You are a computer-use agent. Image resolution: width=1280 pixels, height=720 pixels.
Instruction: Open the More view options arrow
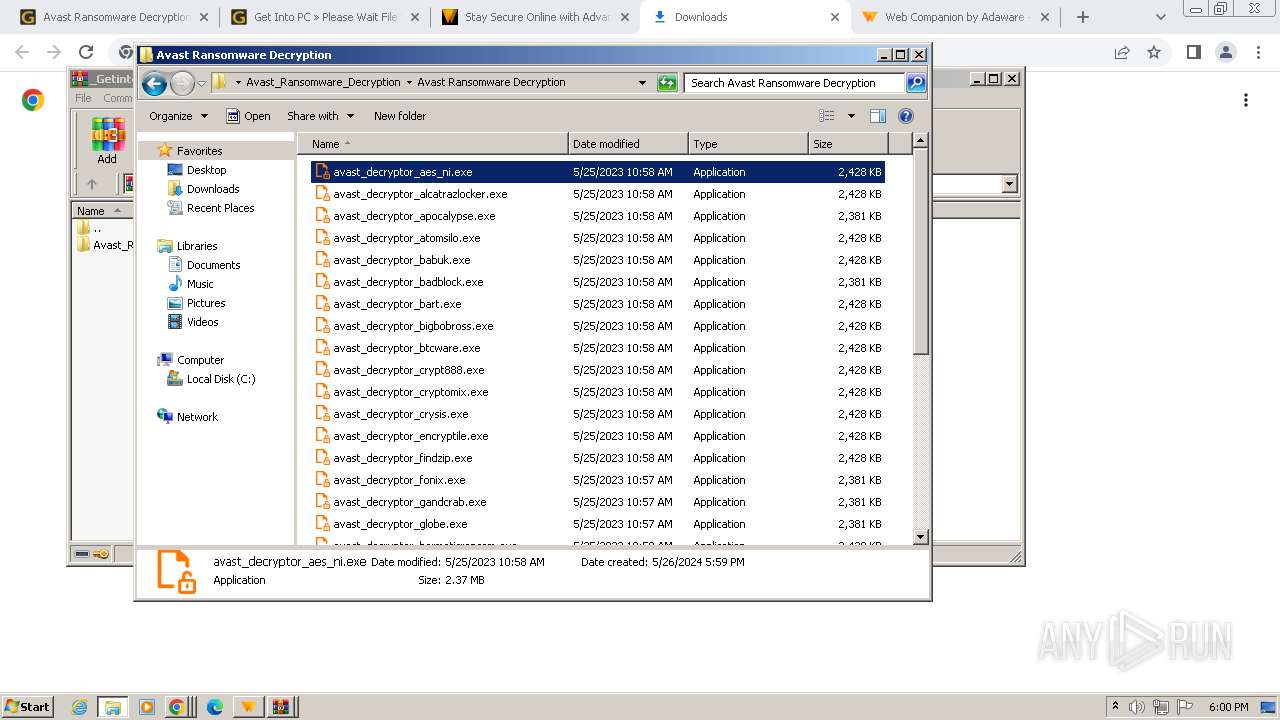[851, 116]
